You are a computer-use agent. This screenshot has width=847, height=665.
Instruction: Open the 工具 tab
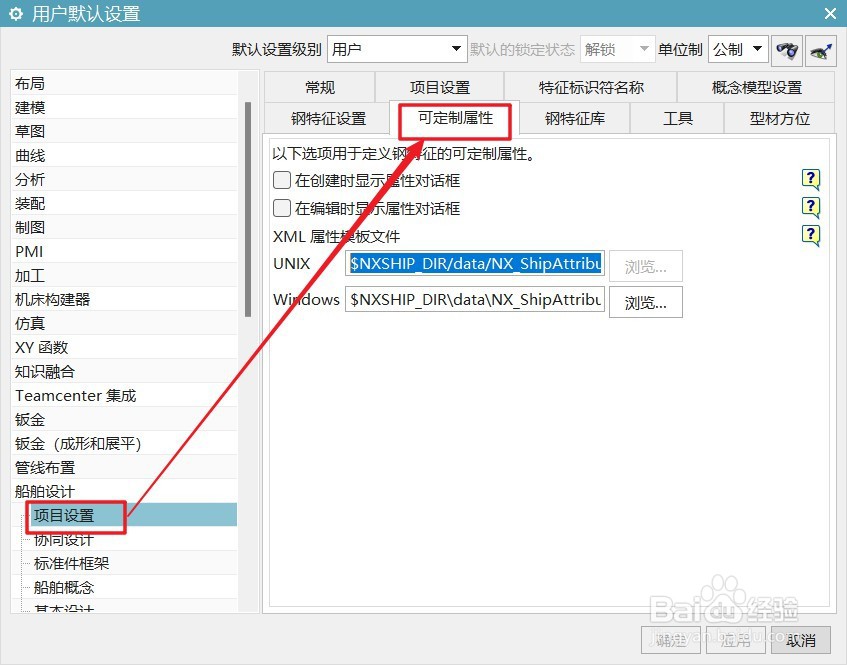[678, 118]
